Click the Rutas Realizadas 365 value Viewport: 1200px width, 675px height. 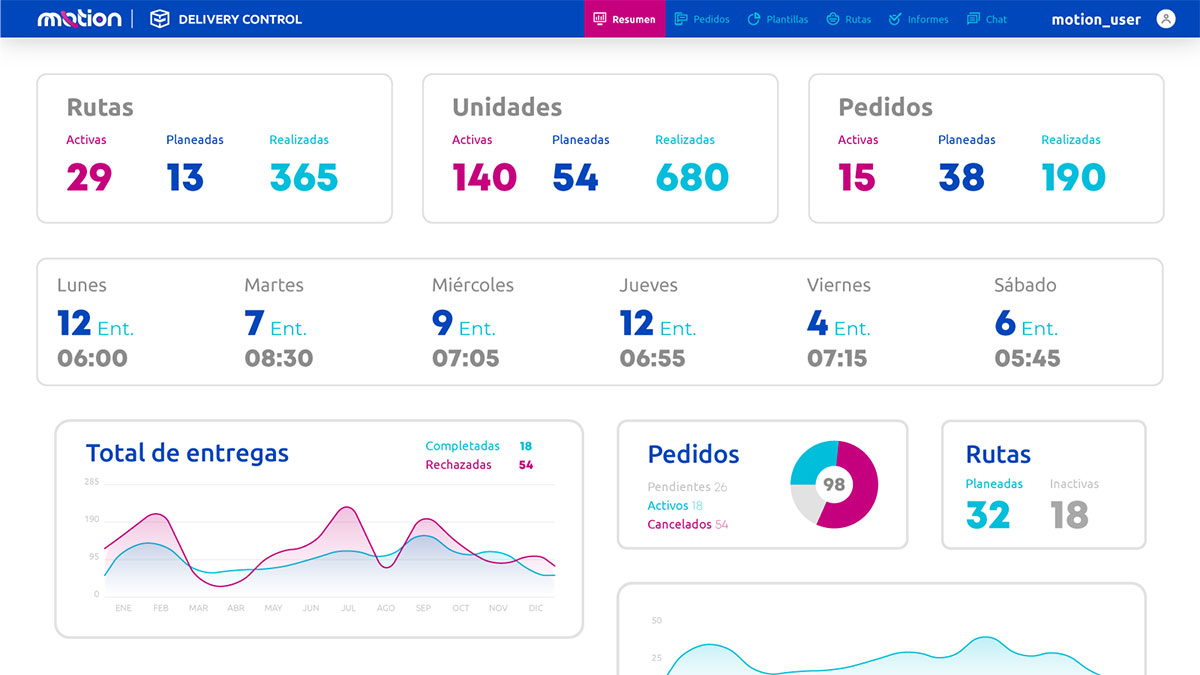pyautogui.click(x=304, y=178)
